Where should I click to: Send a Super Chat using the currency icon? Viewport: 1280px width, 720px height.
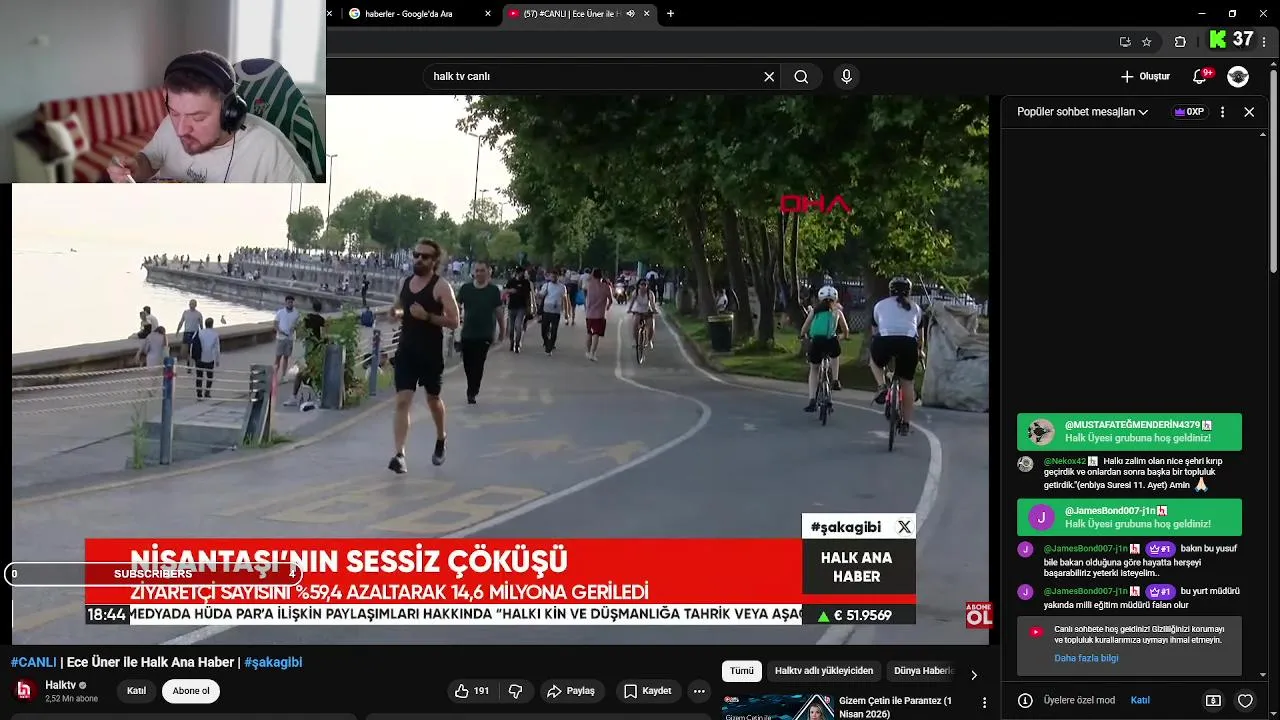(1213, 701)
